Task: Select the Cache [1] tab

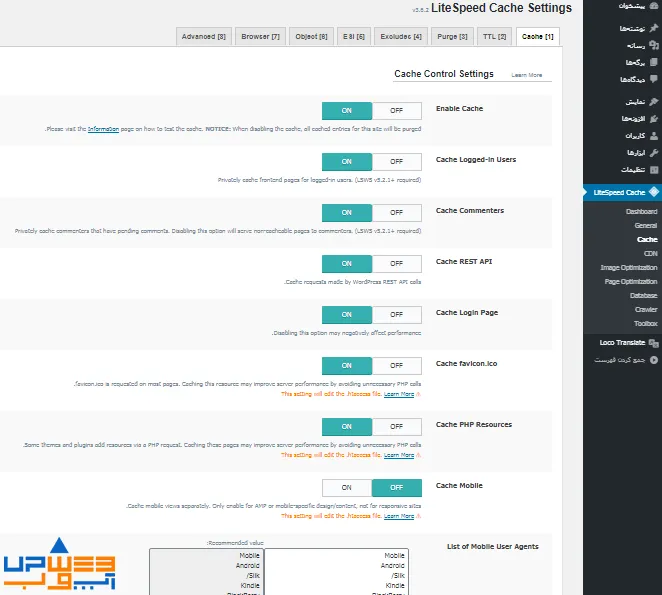Action: tap(538, 37)
